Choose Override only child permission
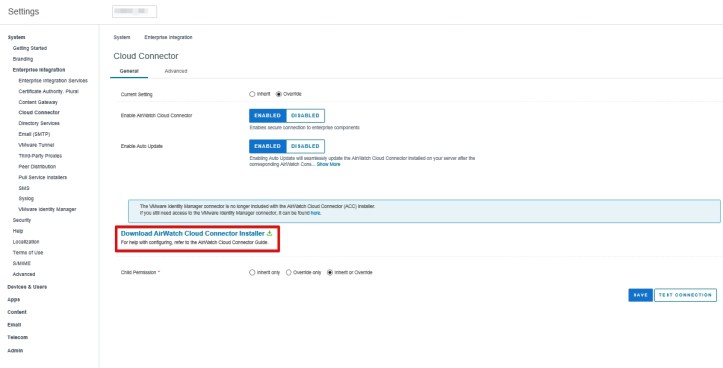This screenshot has width=723, height=368. pos(289,273)
